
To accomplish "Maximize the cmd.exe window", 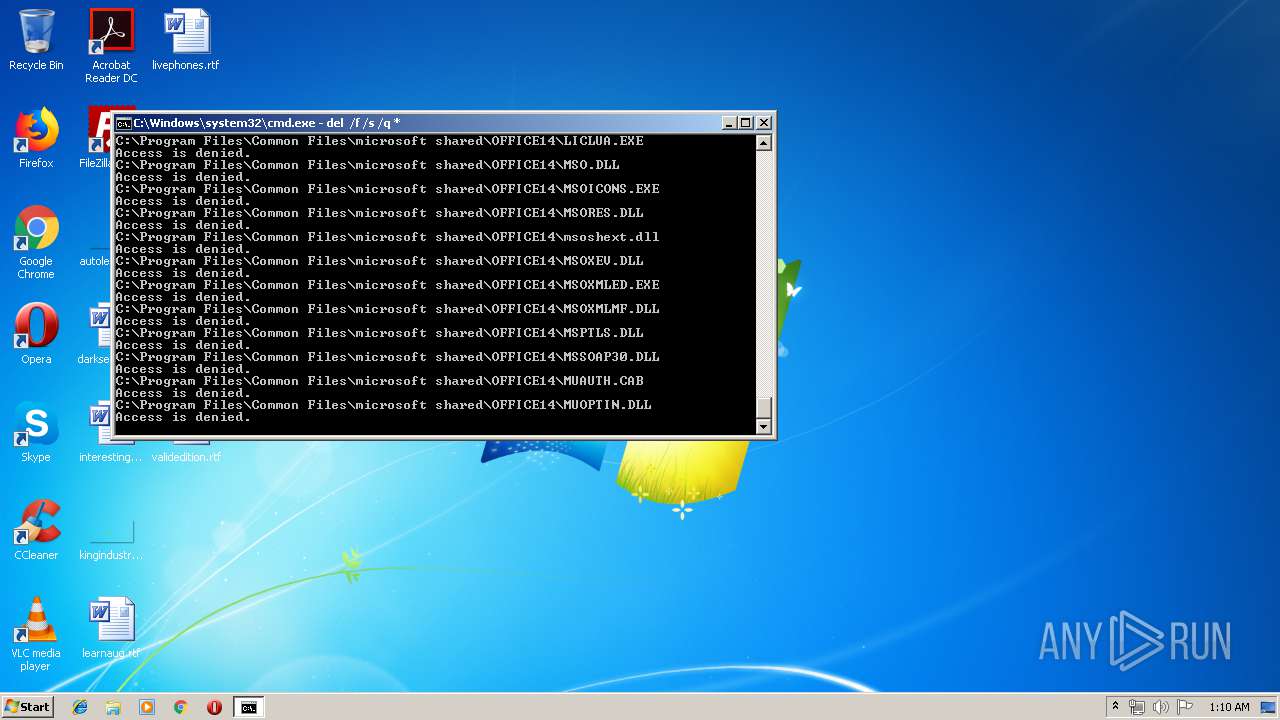I will tap(746, 123).
